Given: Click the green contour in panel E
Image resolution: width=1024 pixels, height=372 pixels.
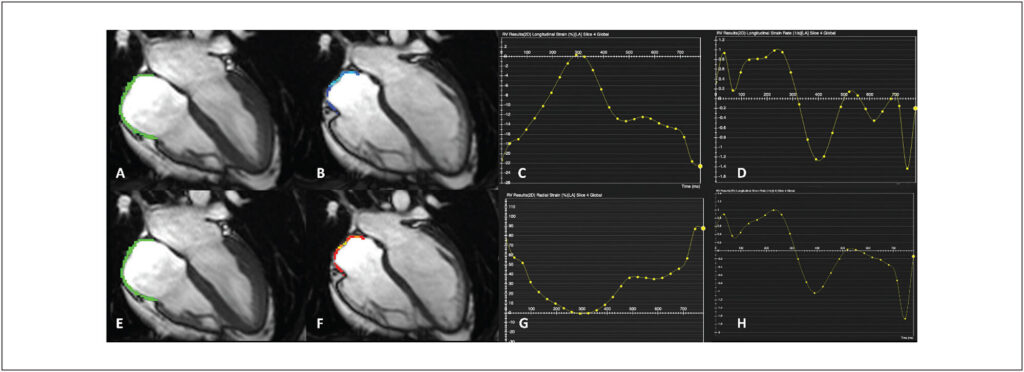Looking at the screenshot, I should click(124, 274).
